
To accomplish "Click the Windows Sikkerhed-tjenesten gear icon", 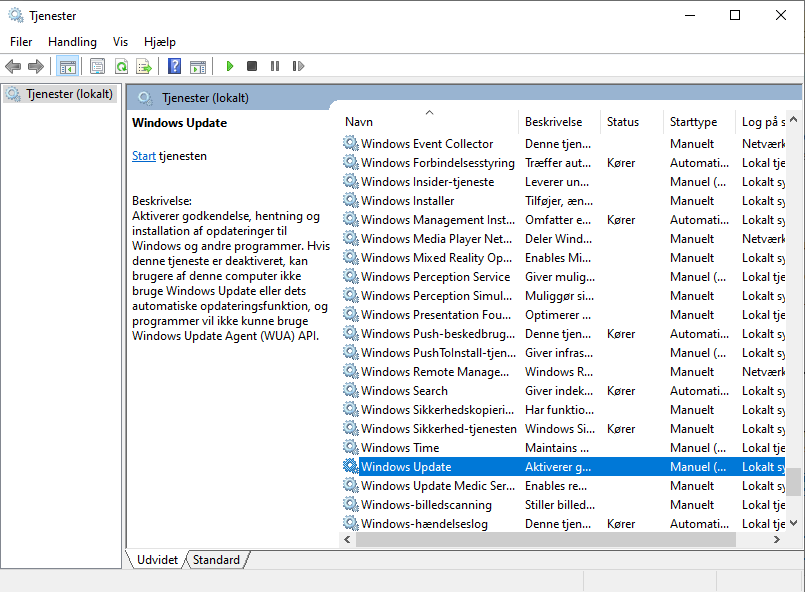I will tap(351, 428).
